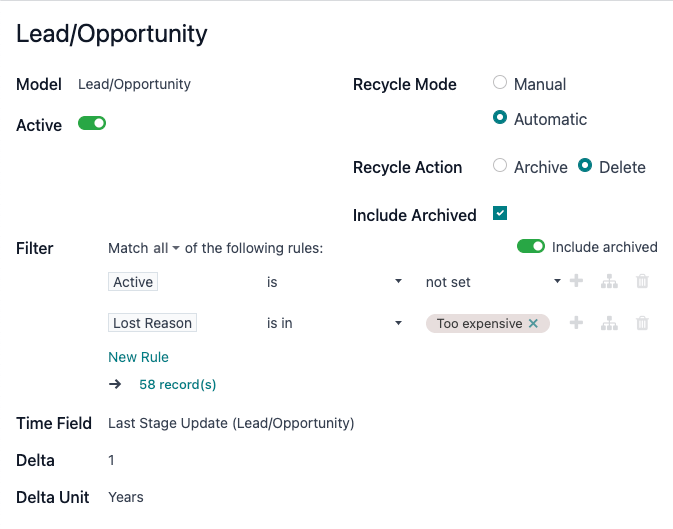Click the arrow icon beside record count
This screenshot has height=529, width=673.
point(115,384)
